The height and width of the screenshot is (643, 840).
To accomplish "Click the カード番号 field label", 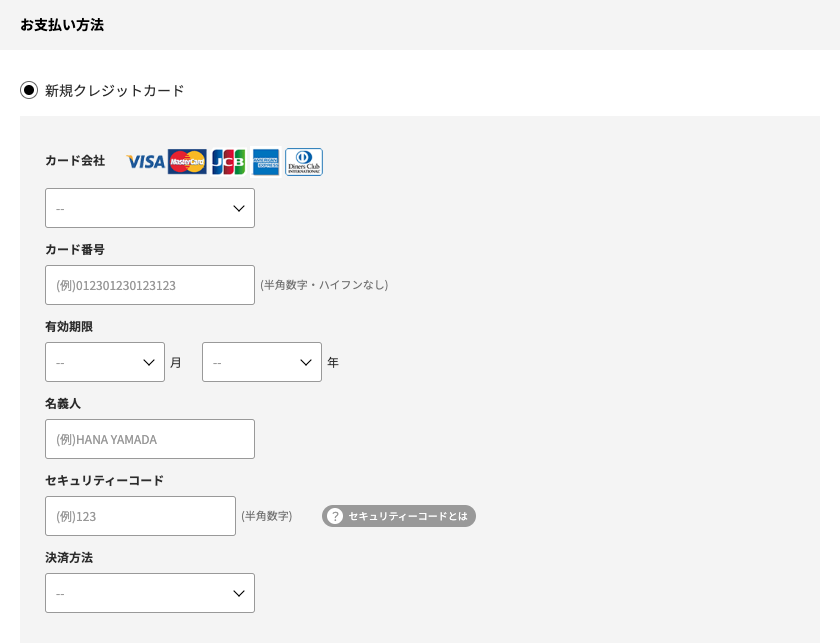I will [x=75, y=249].
